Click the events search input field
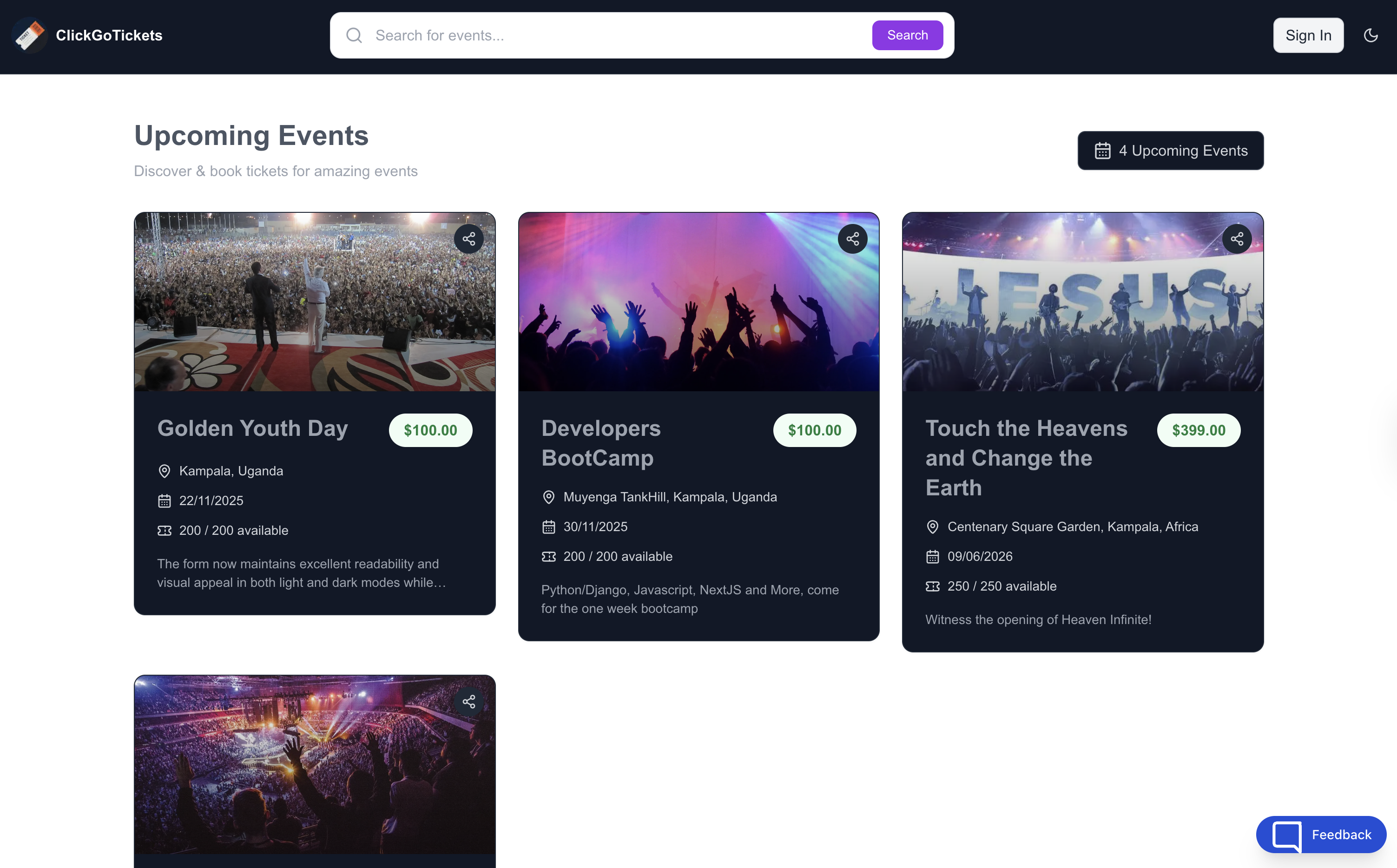 574,35
